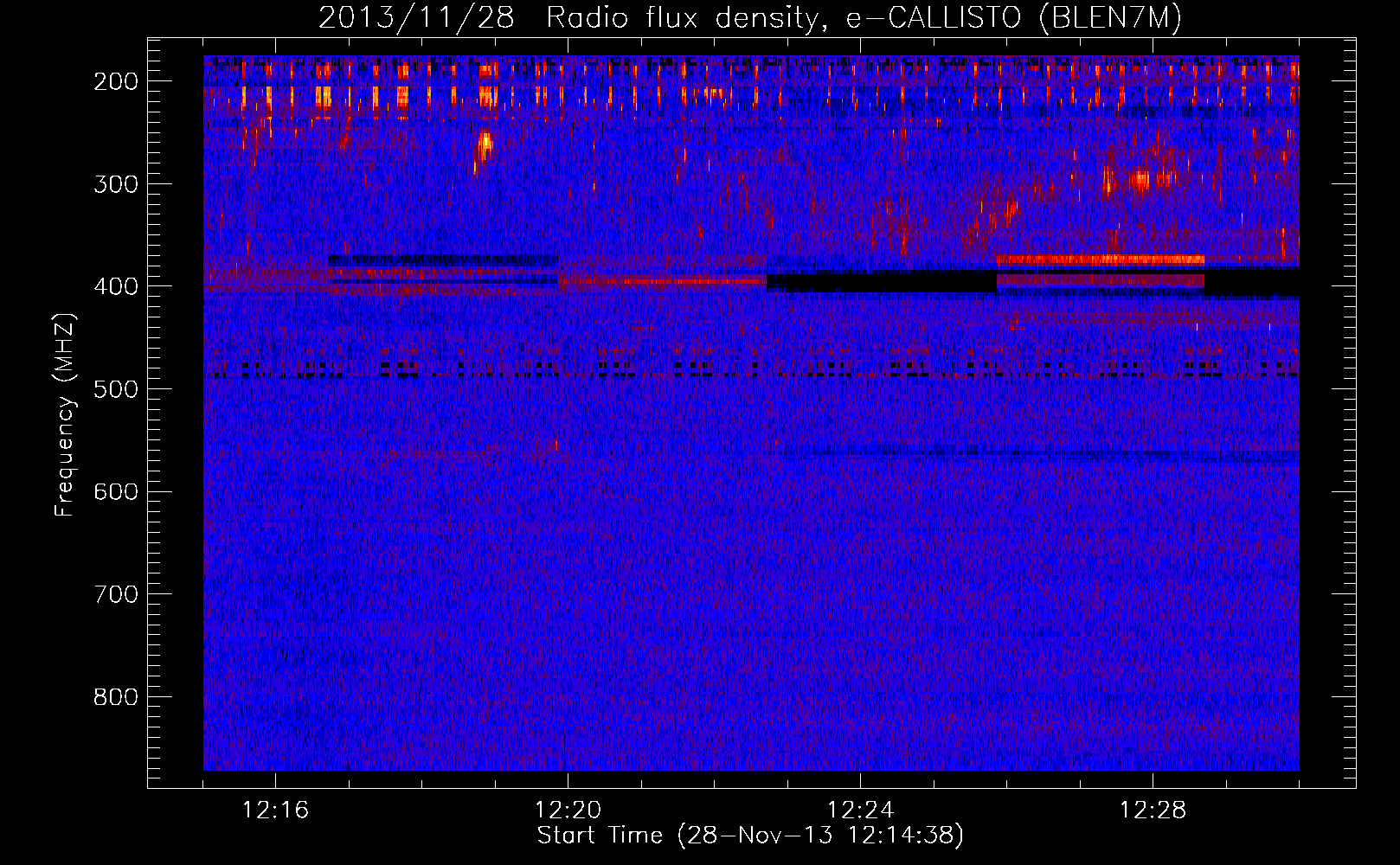Viewport: 1400px width, 865px height.
Task: Click the bright burst near 12:28 at 300 MHz
Action: coord(1140,180)
